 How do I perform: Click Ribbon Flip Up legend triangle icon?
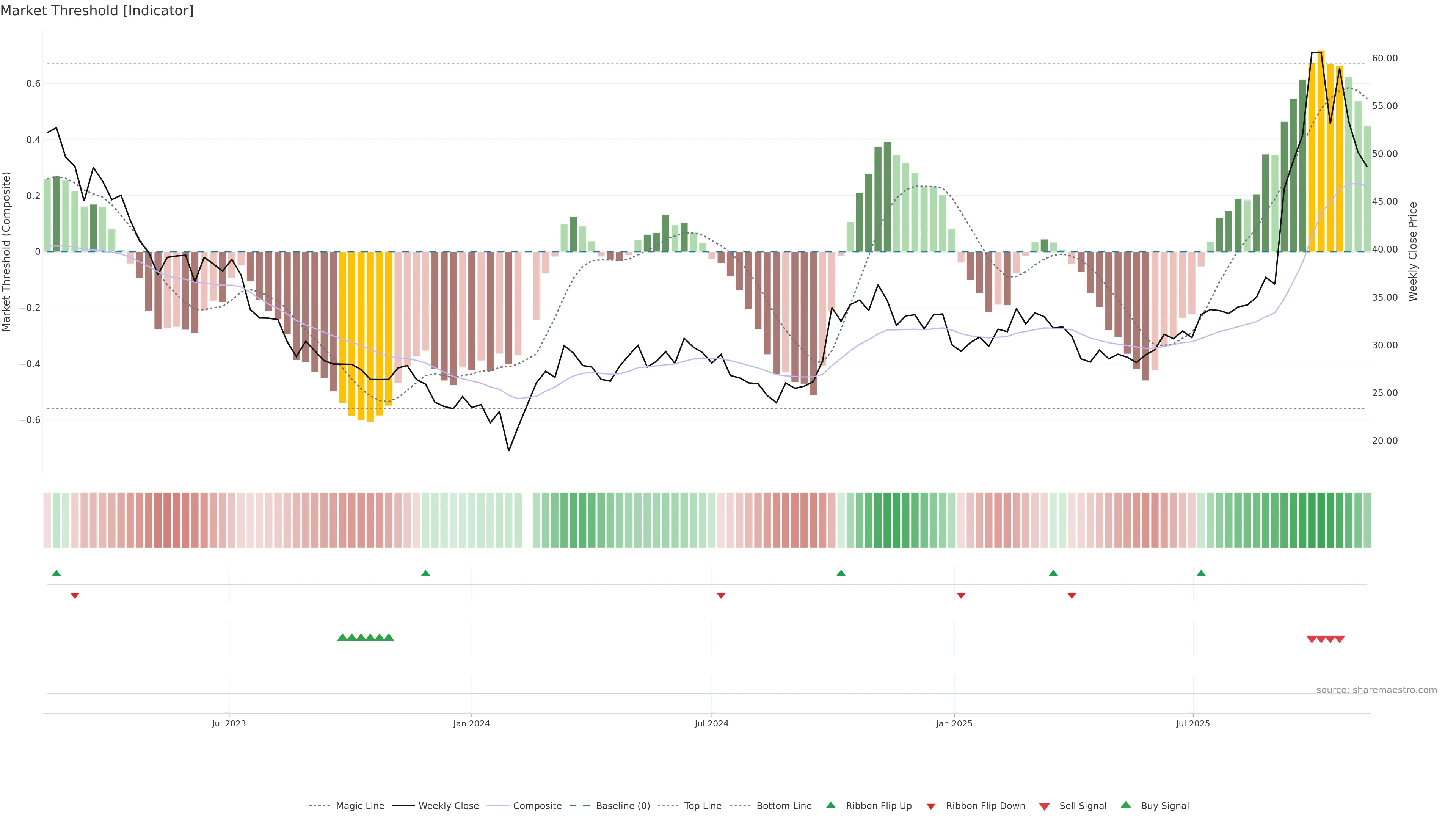830,805
